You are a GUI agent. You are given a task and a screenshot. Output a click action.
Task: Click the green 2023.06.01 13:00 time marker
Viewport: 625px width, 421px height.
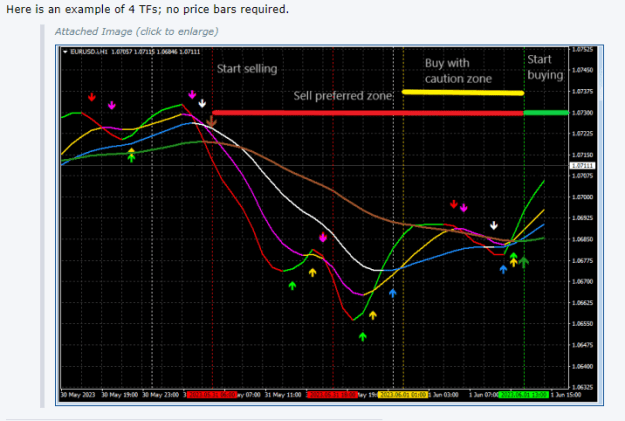(523, 395)
